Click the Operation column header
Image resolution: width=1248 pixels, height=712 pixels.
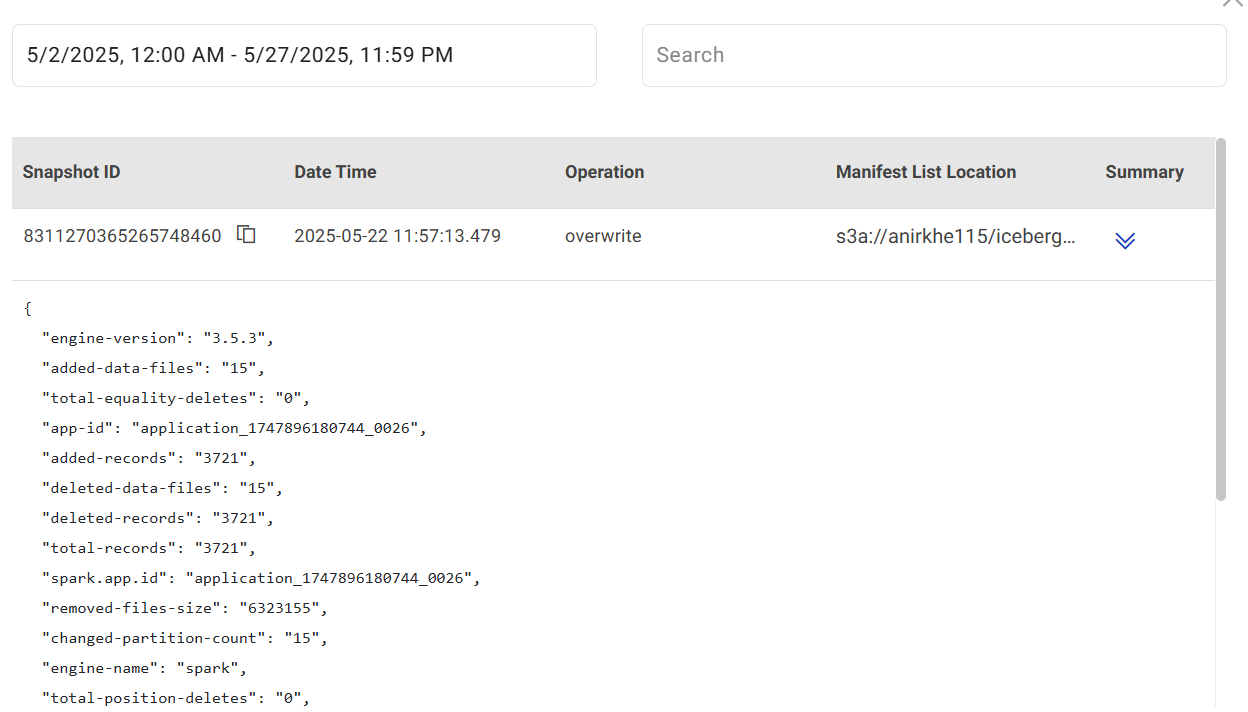point(604,172)
